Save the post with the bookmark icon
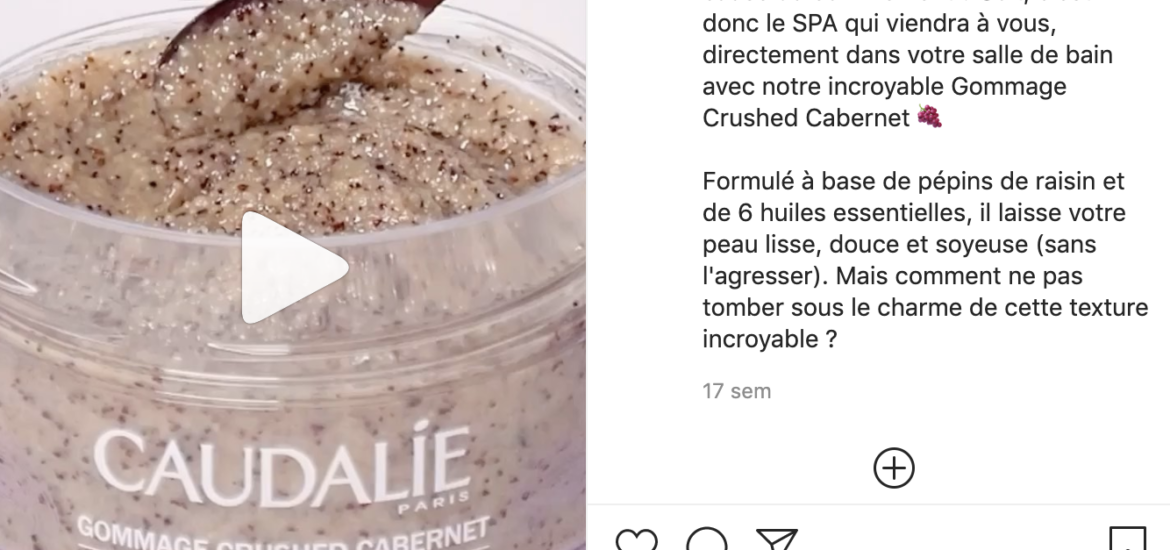 coord(1127,540)
